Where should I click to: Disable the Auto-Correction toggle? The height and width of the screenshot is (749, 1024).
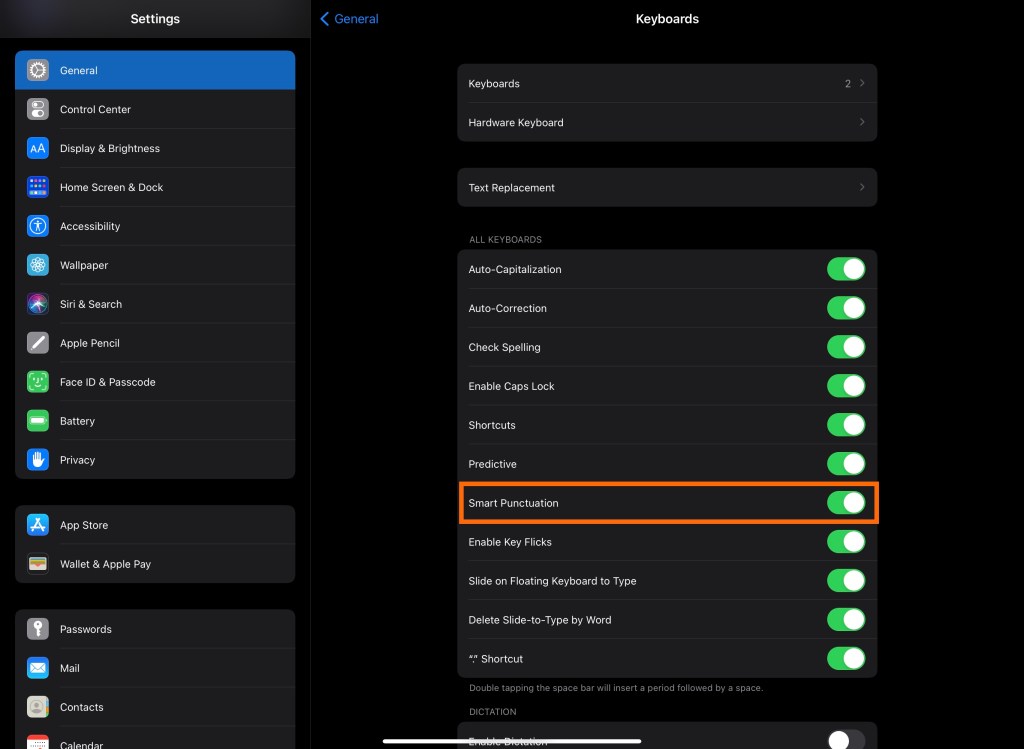pyautogui.click(x=846, y=308)
